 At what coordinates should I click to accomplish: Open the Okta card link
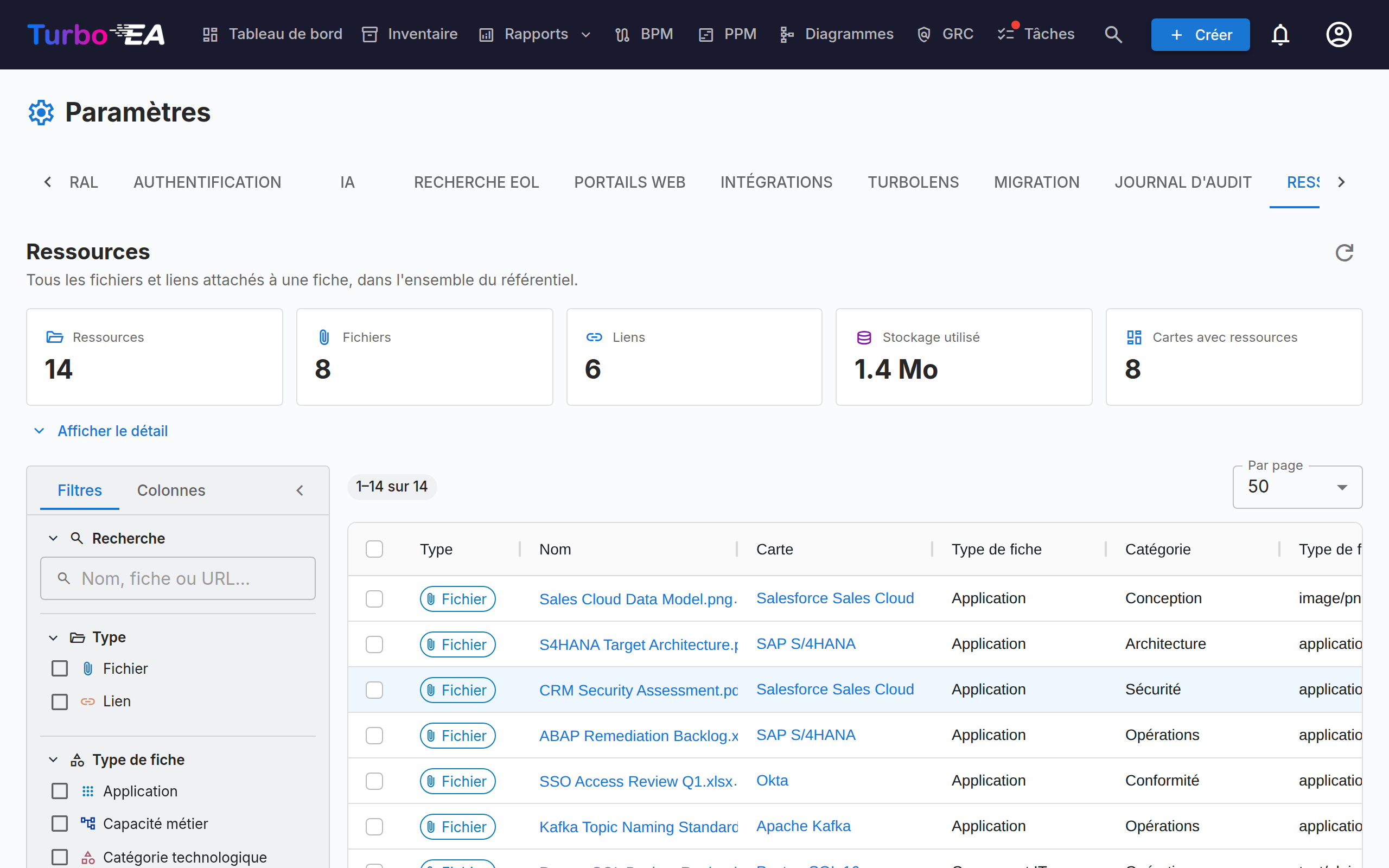click(772, 781)
